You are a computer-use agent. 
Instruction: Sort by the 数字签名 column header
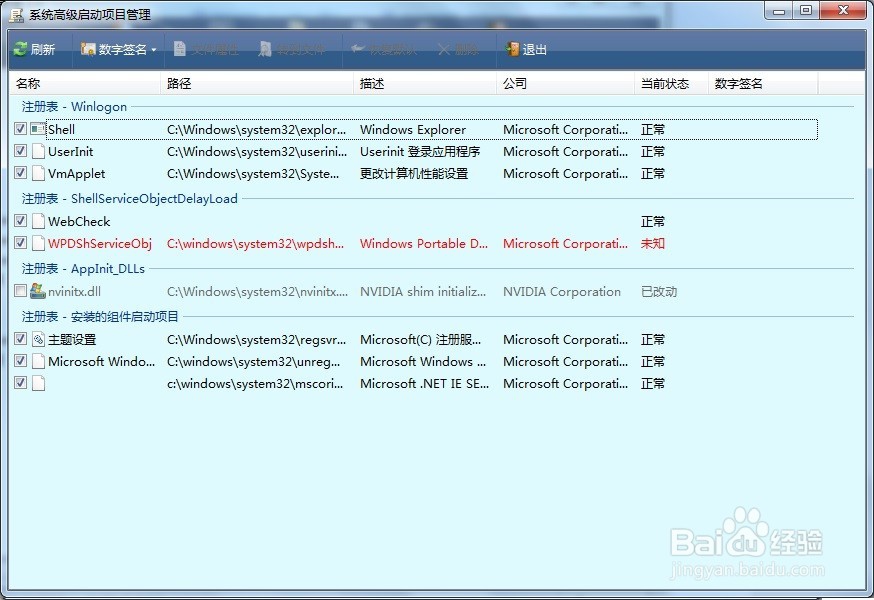click(x=763, y=84)
